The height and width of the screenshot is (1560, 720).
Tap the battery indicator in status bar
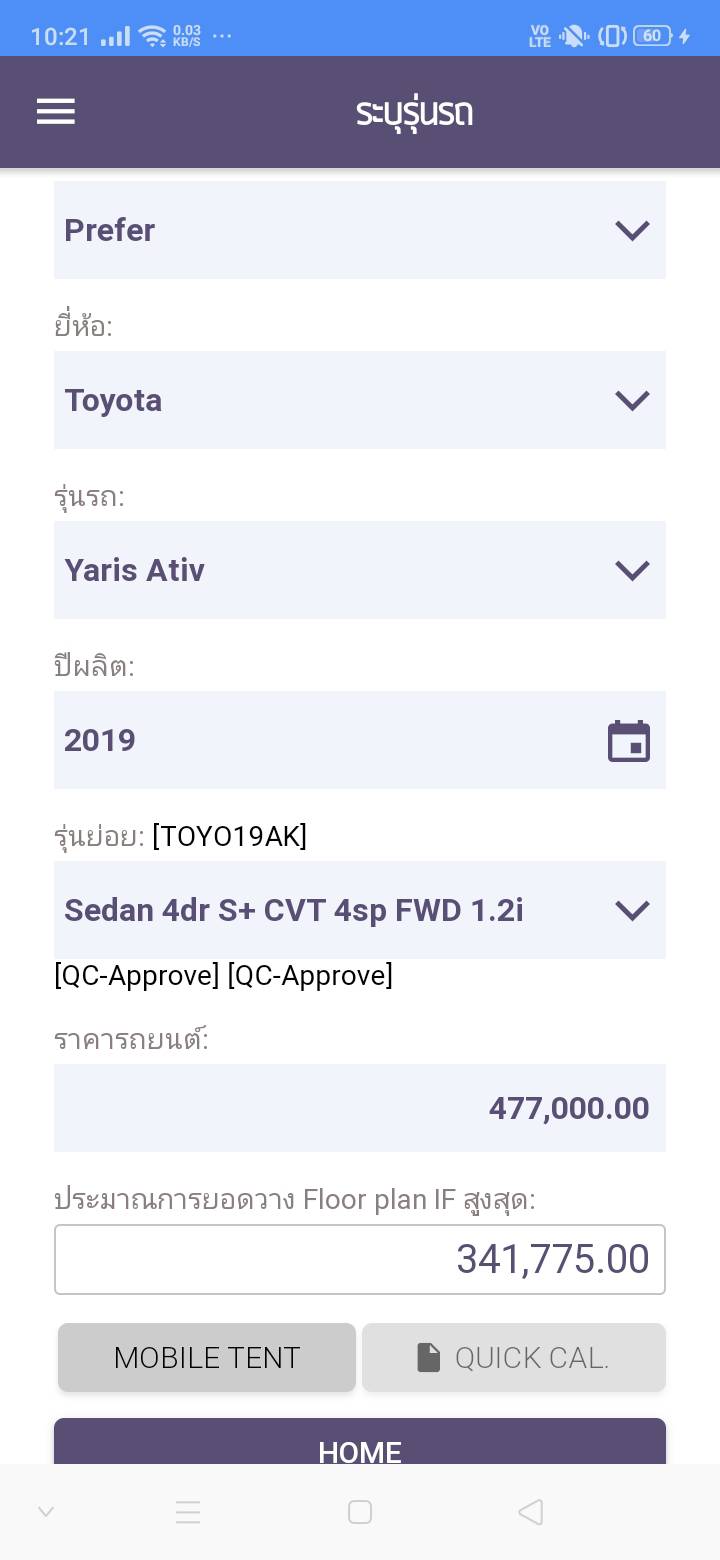(652, 36)
